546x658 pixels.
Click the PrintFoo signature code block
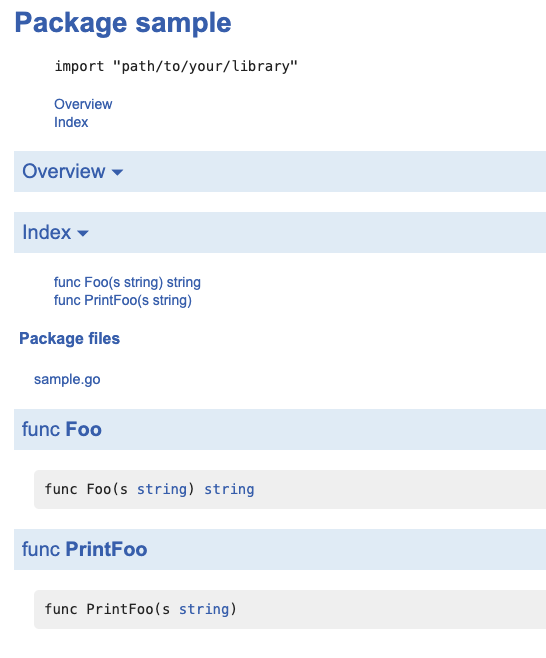(x=290, y=609)
